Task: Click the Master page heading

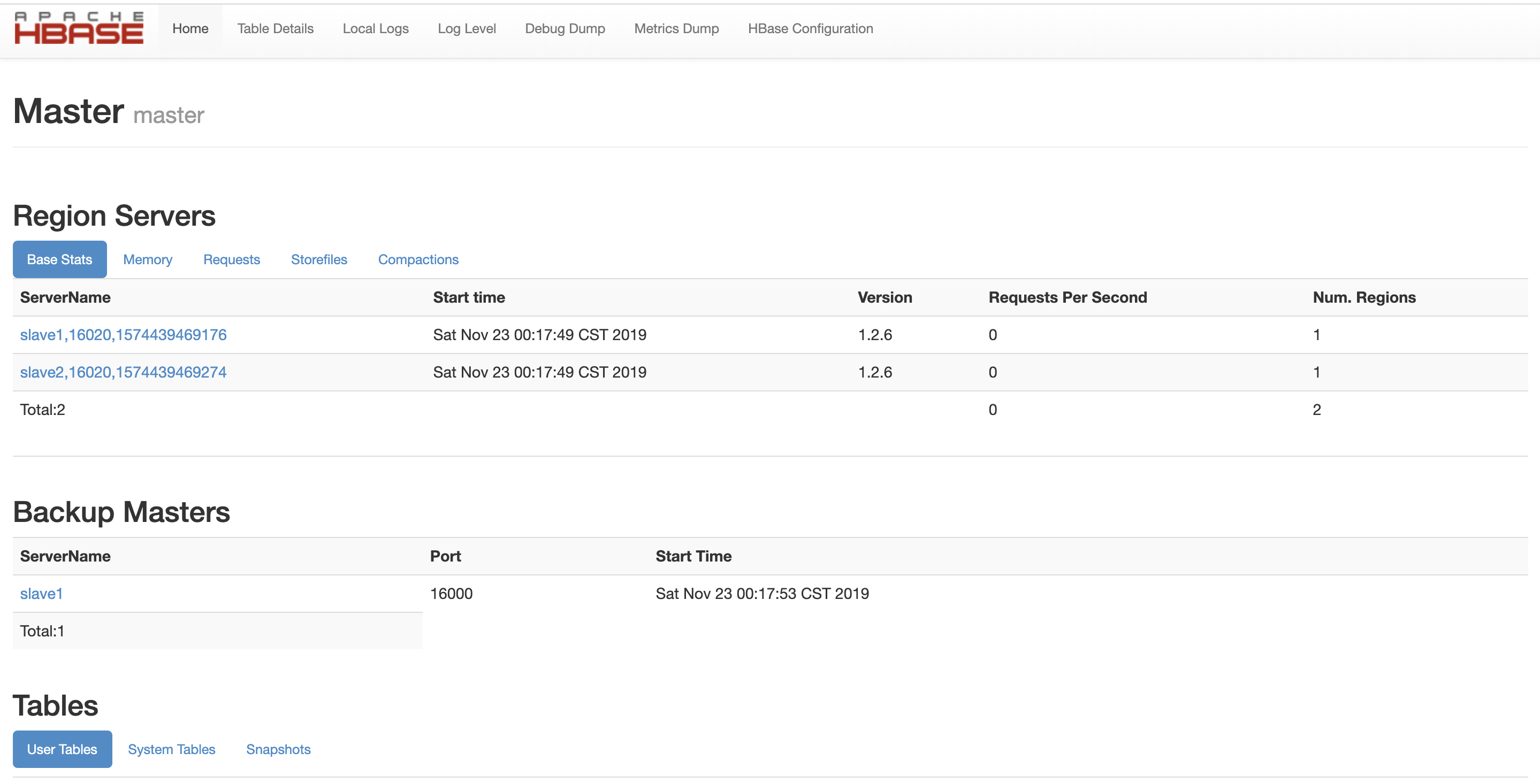Action: click(68, 112)
